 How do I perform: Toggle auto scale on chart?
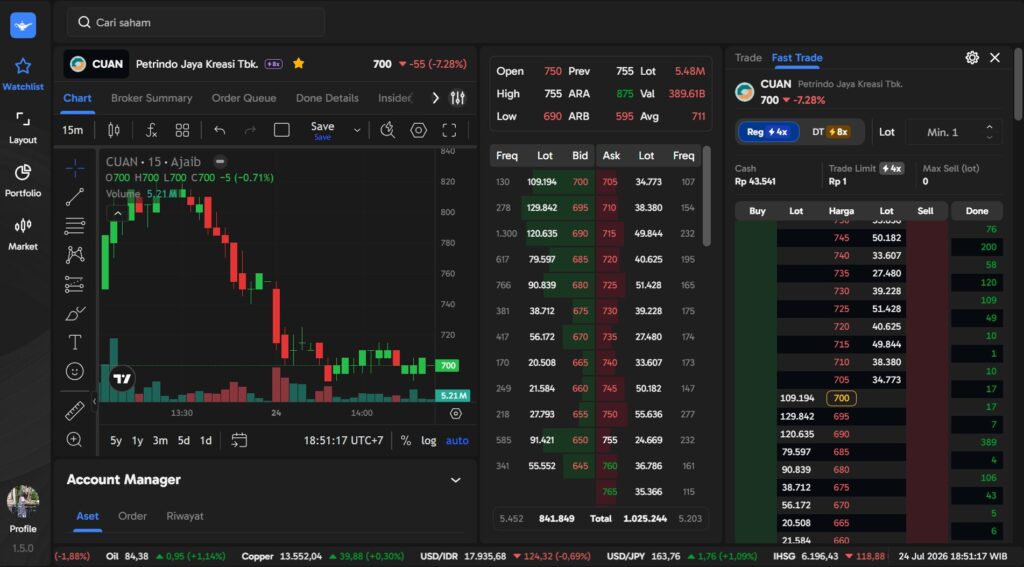(457, 440)
